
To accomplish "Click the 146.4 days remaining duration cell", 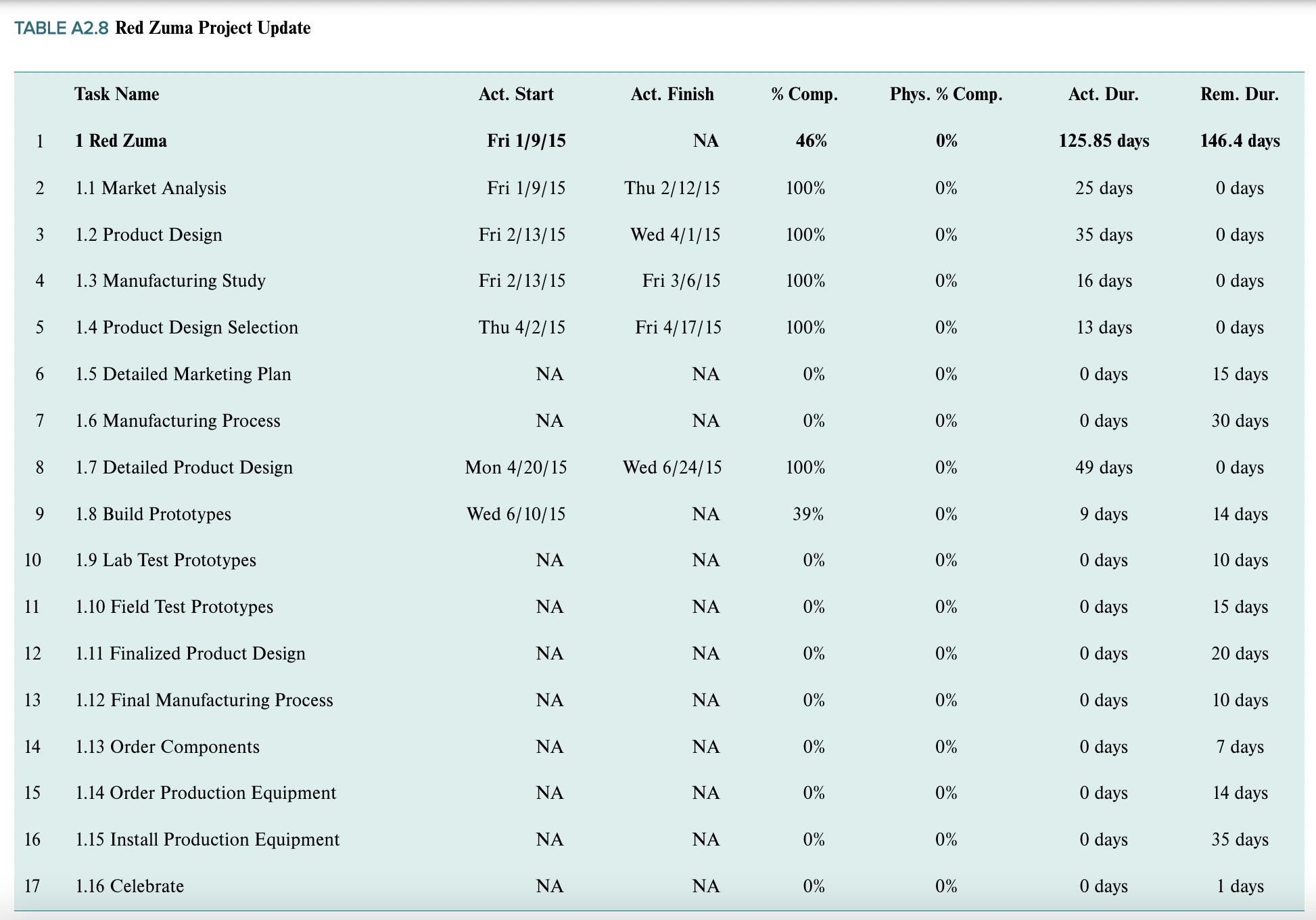I will click(x=1239, y=141).
